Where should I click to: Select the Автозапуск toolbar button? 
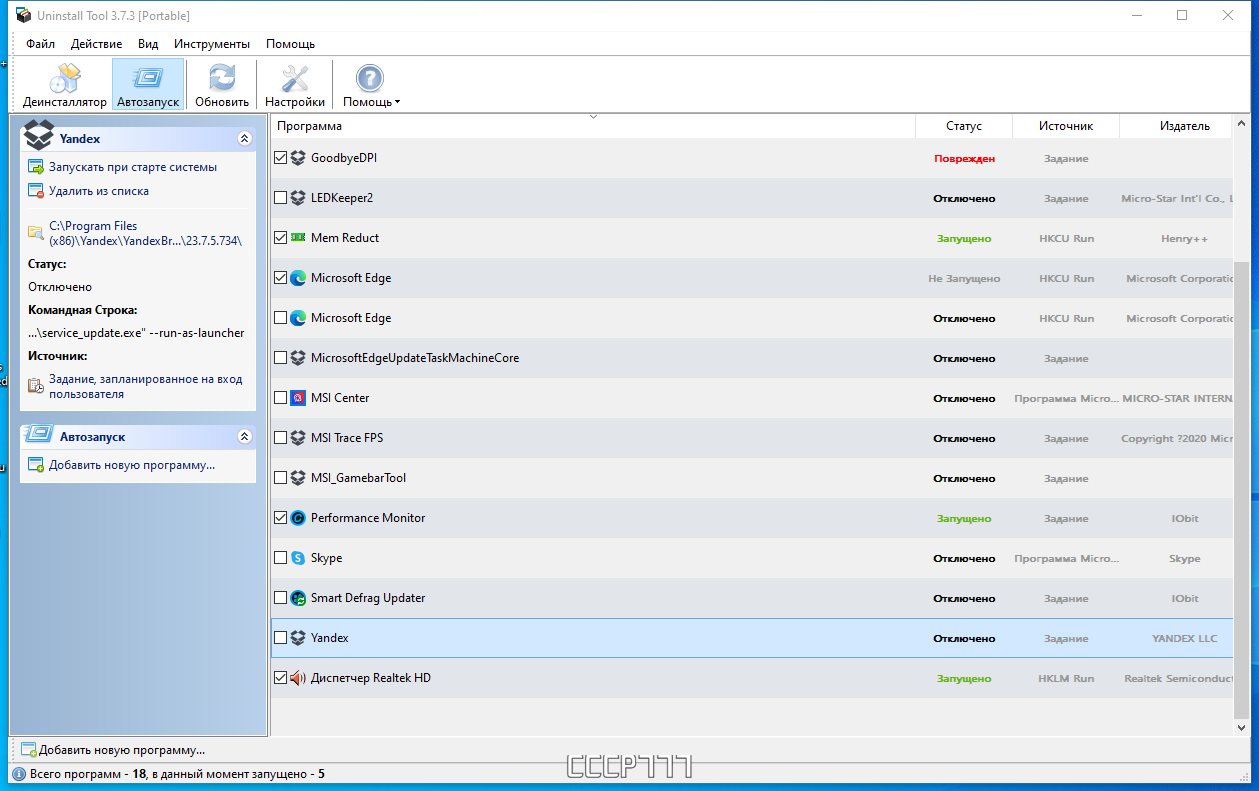148,85
